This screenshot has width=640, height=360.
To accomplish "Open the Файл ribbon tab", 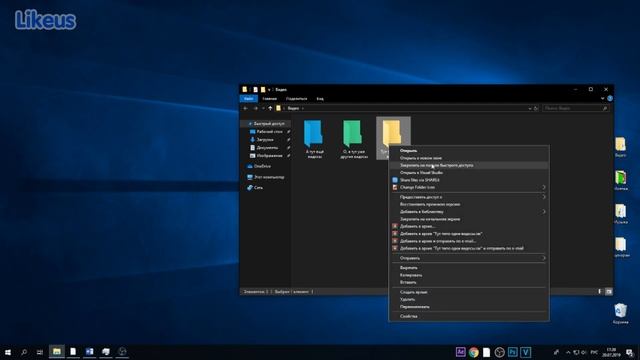I will tap(249, 98).
